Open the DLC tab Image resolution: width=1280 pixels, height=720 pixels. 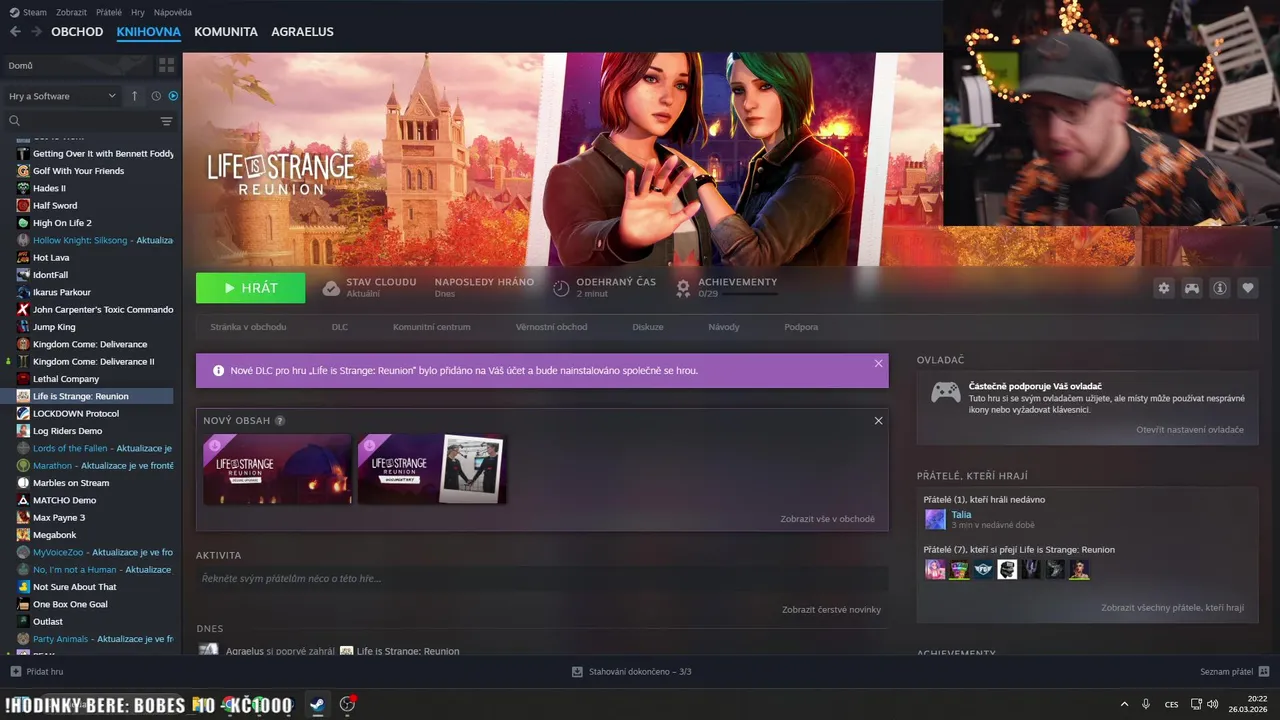pyautogui.click(x=340, y=327)
